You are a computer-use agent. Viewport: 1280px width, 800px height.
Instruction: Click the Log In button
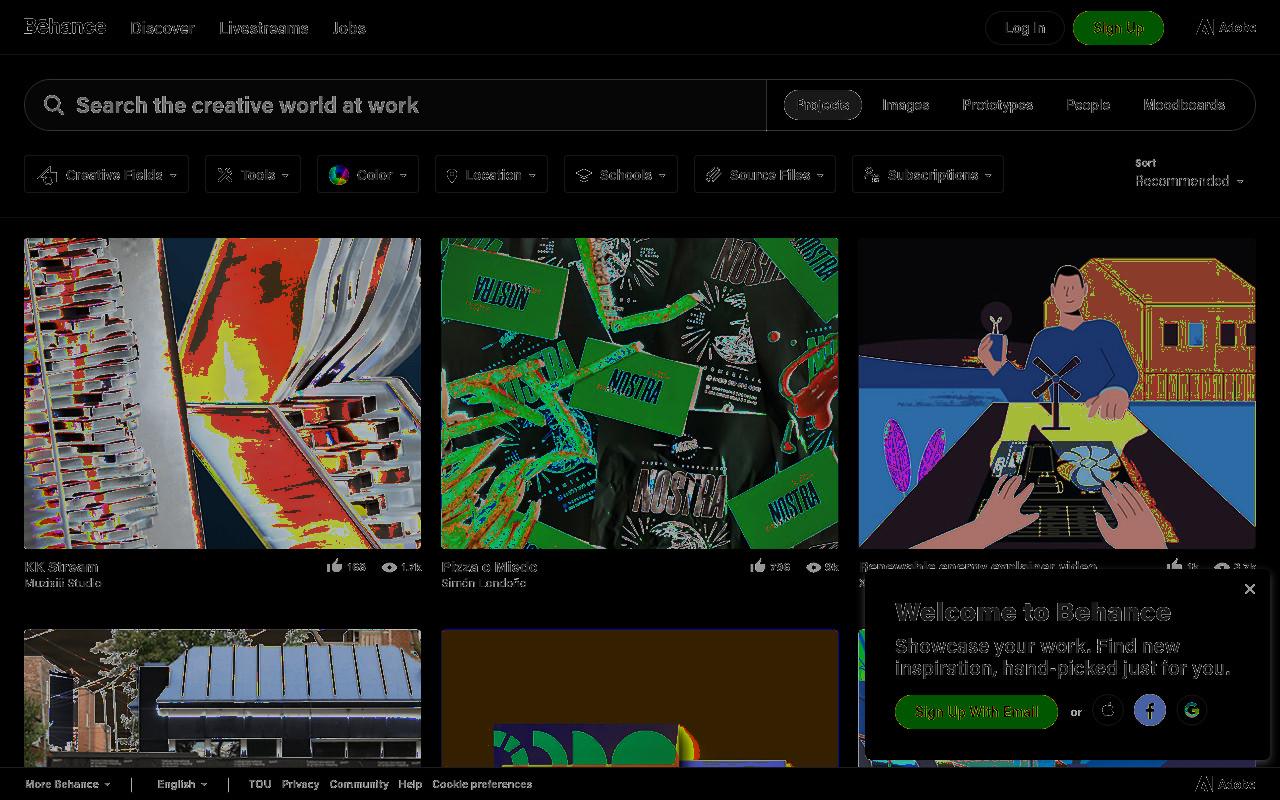pyautogui.click(x=1025, y=28)
